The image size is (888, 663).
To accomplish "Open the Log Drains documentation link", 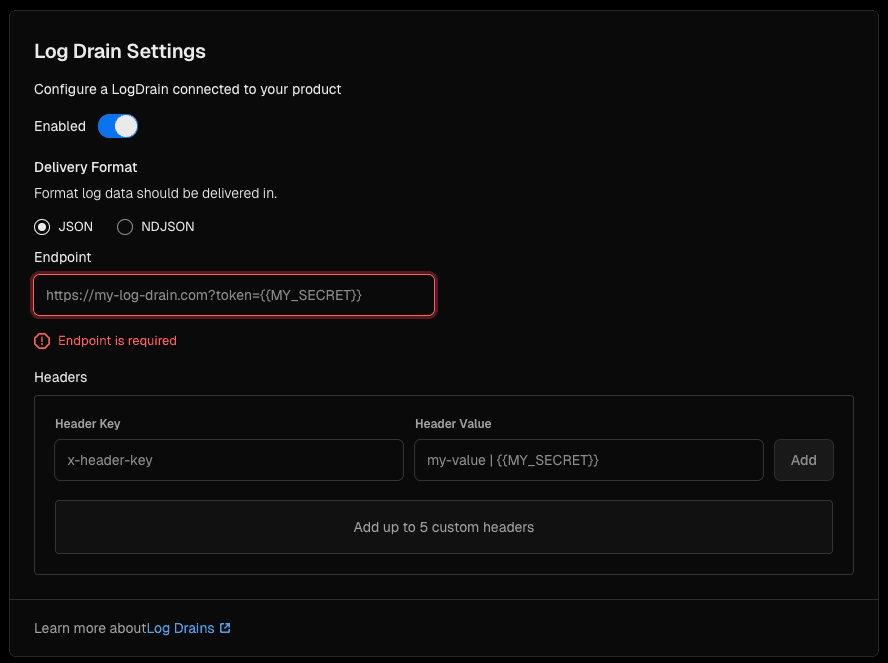I will (x=181, y=628).
